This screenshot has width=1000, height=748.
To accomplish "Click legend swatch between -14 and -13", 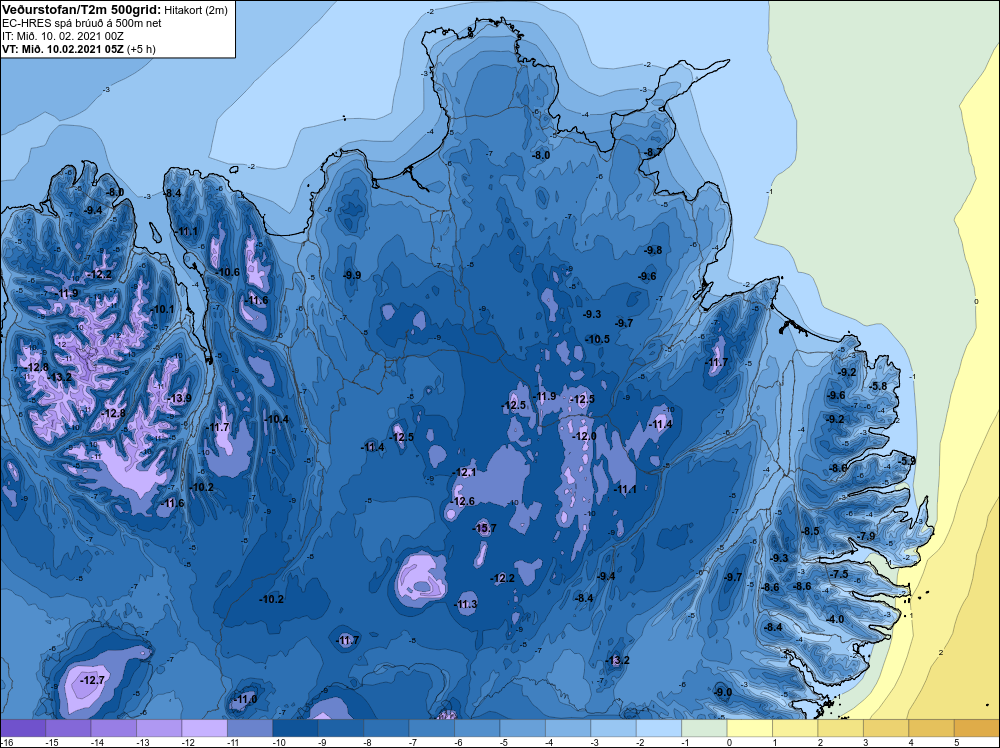I will pos(114,728).
